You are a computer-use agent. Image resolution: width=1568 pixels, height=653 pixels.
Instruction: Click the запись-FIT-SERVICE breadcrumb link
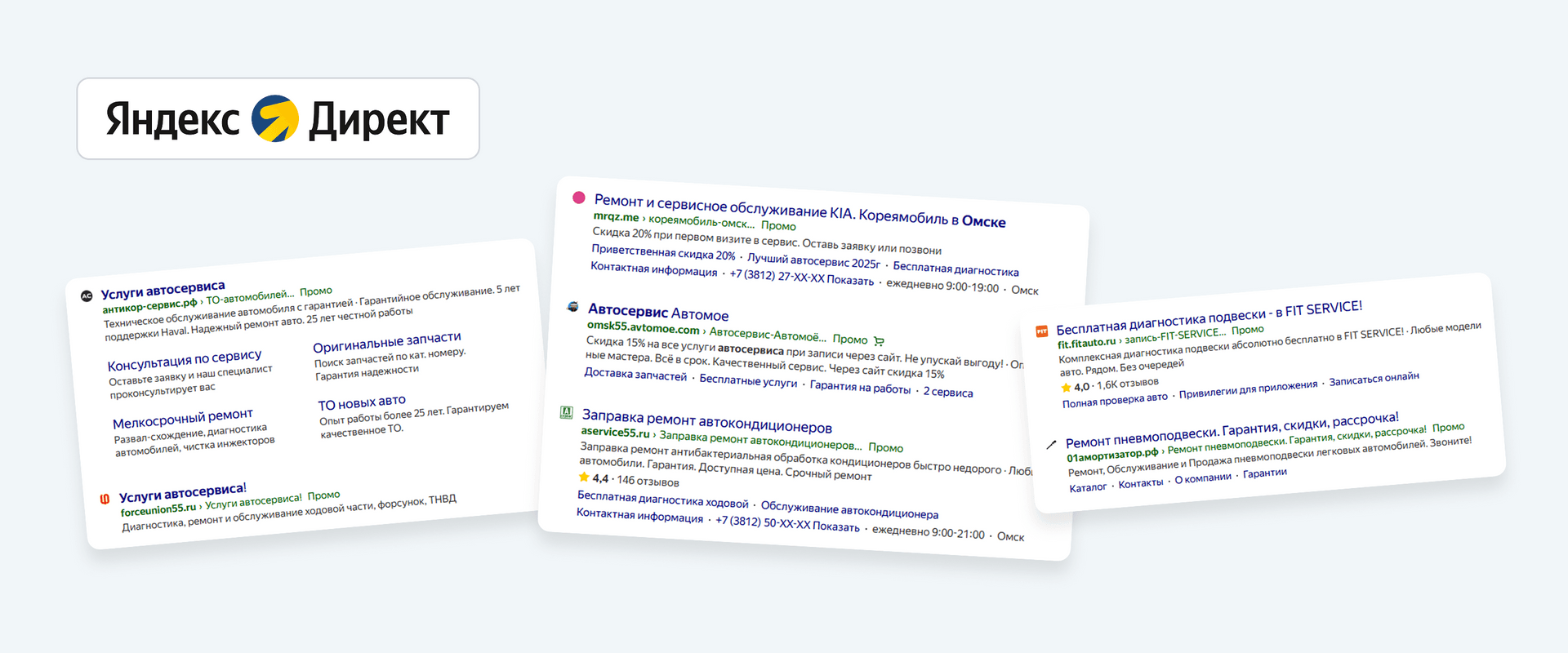coord(1175,335)
